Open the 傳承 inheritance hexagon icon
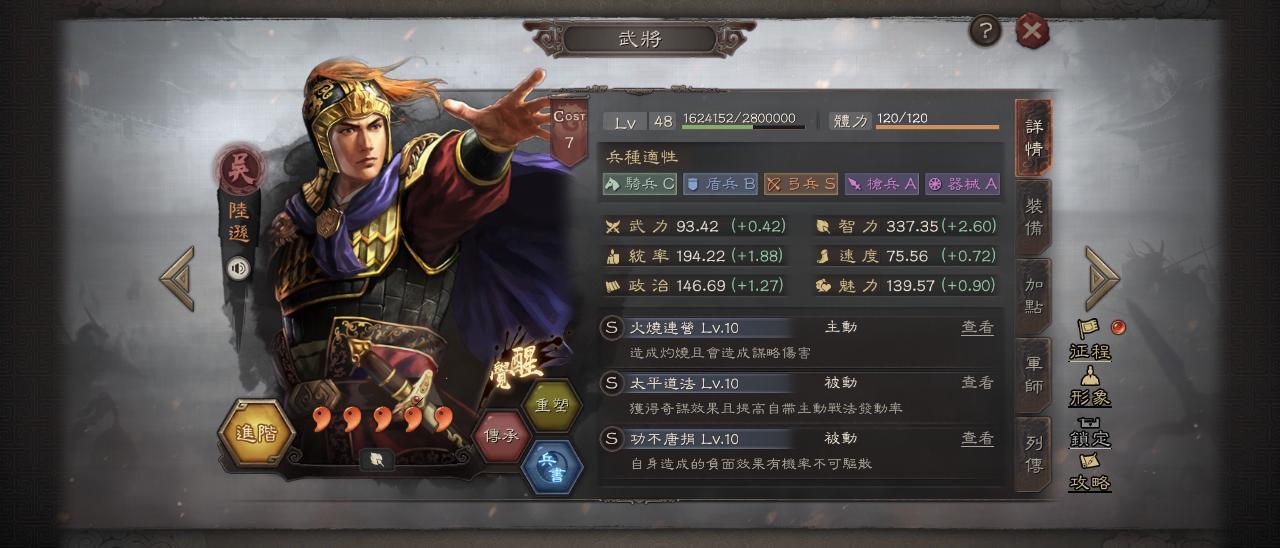Image resolution: width=1280 pixels, height=548 pixels. point(501,436)
